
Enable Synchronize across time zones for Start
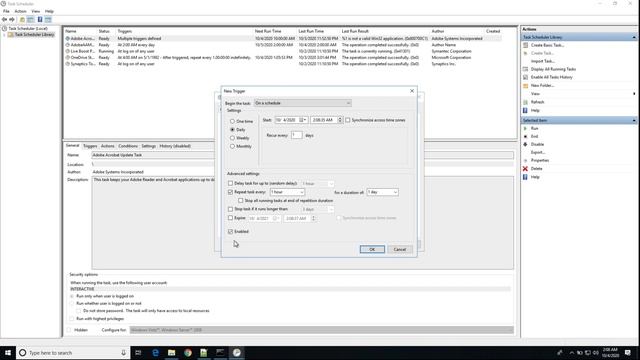348,120
